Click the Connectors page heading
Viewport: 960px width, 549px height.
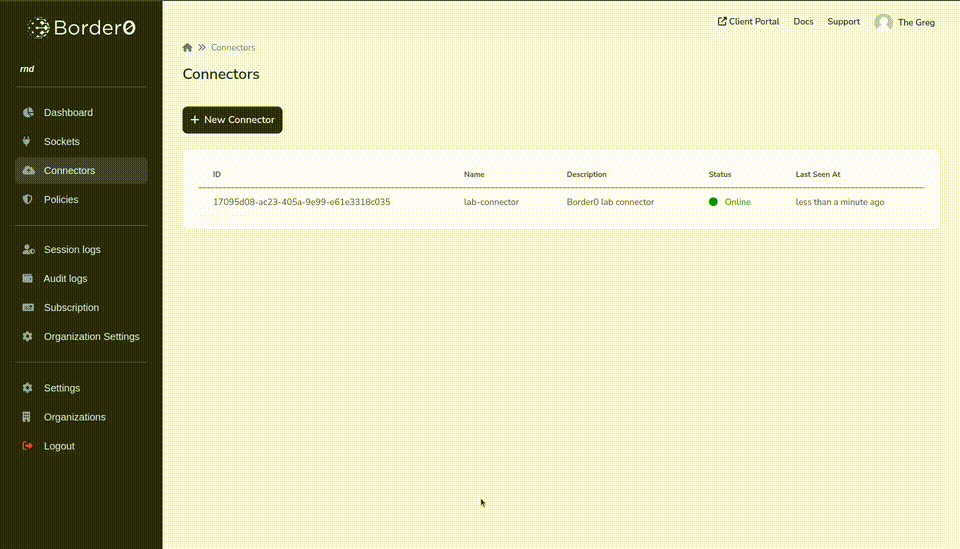pyautogui.click(x=221, y=74)
